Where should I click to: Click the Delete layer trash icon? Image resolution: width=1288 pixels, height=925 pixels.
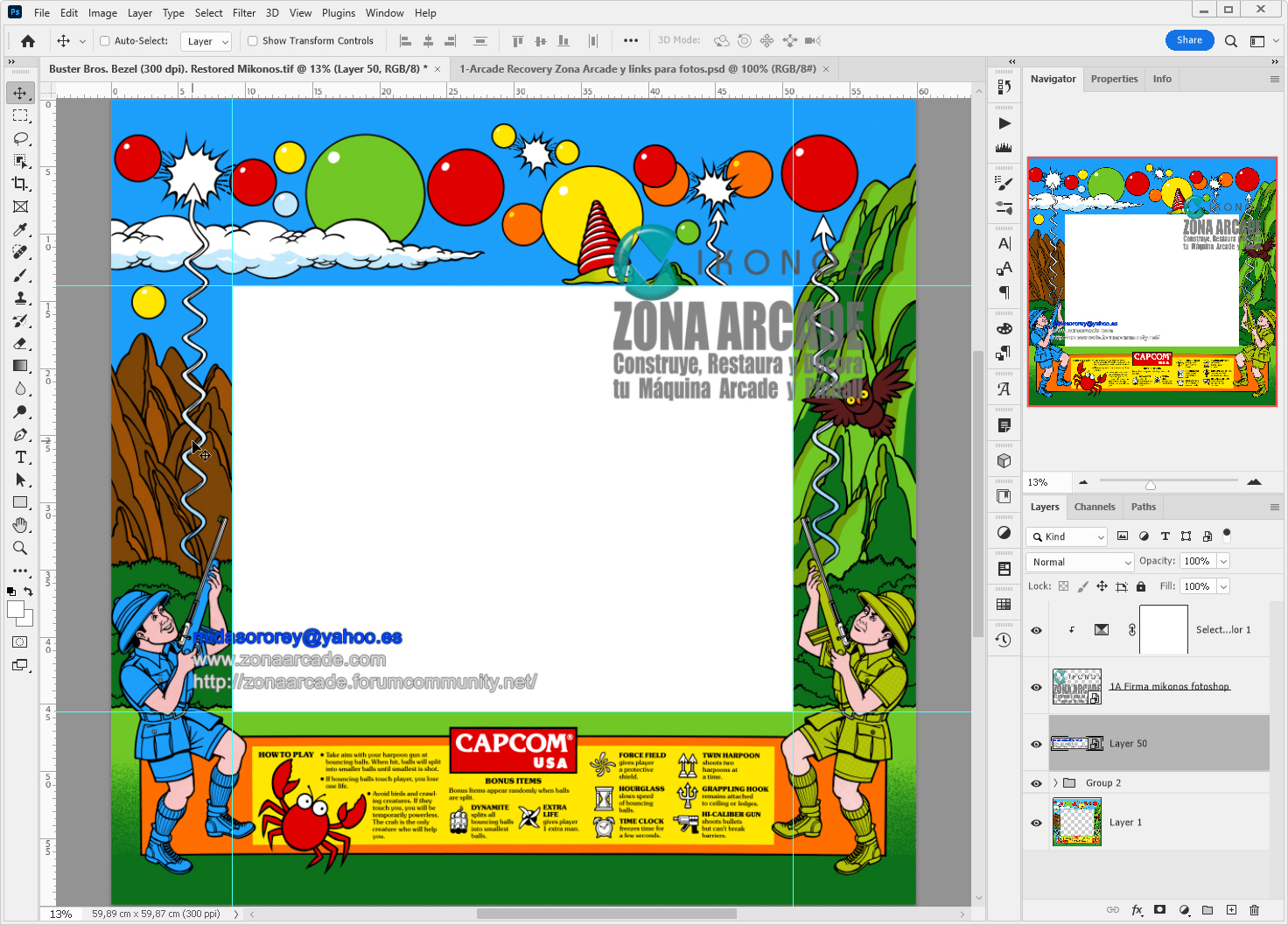click(1254, 910)
